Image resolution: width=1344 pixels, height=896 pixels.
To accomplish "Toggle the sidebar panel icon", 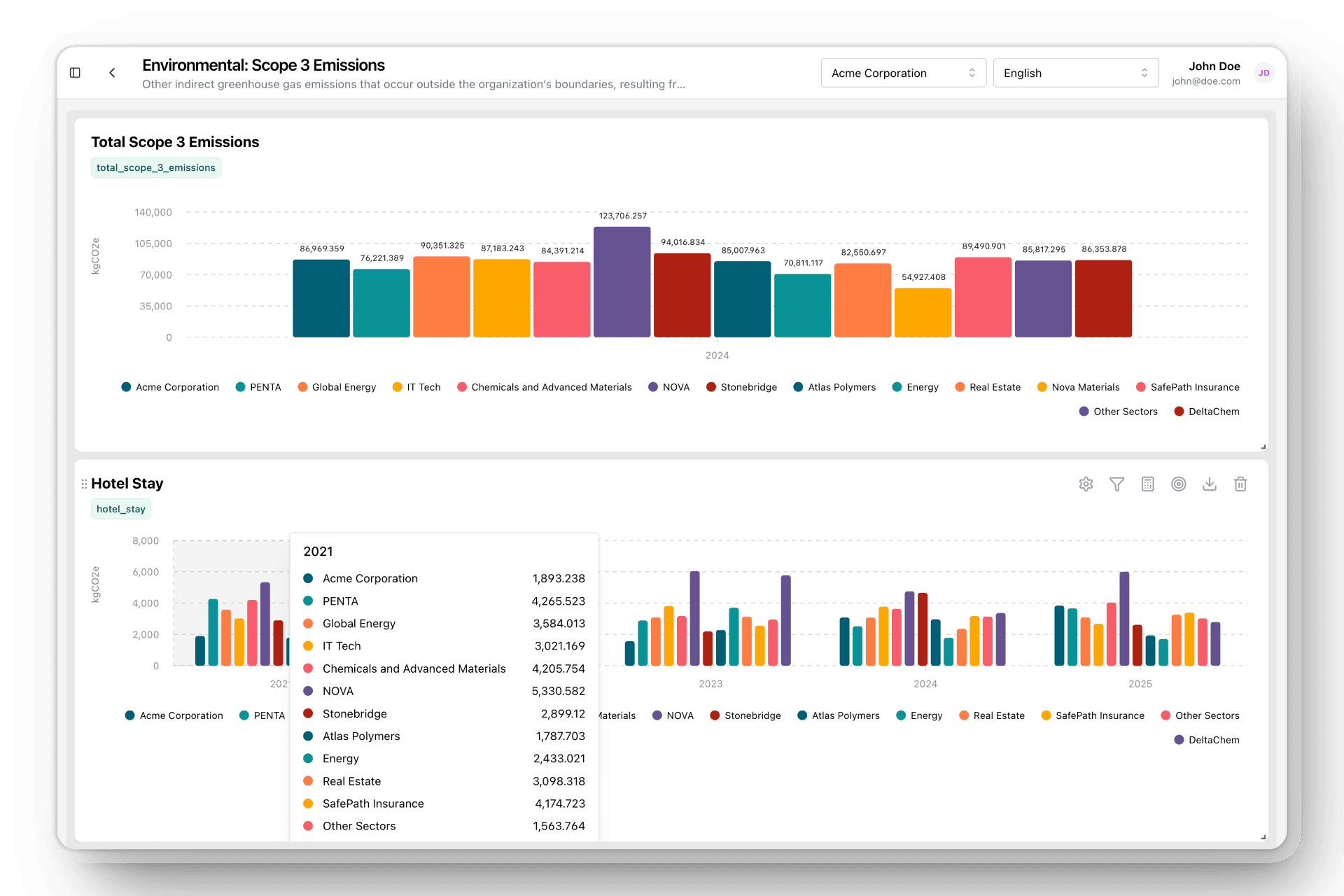I will click(x=75, y=72).
